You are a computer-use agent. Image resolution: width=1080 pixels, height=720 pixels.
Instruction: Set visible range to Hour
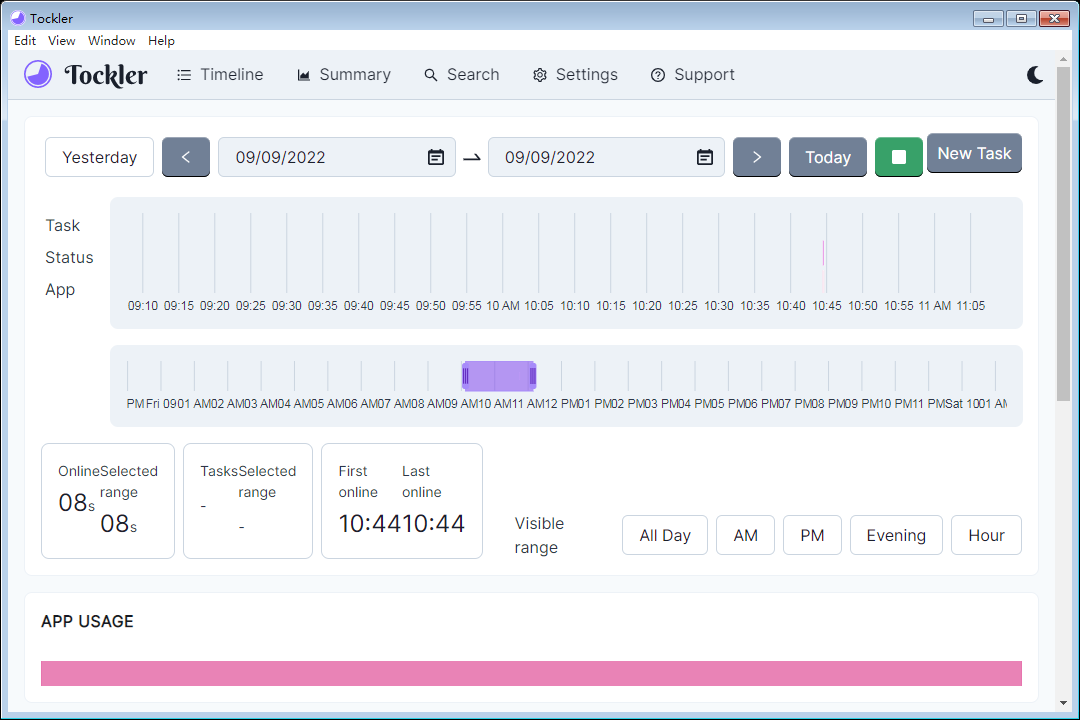(x=986, y=535)
